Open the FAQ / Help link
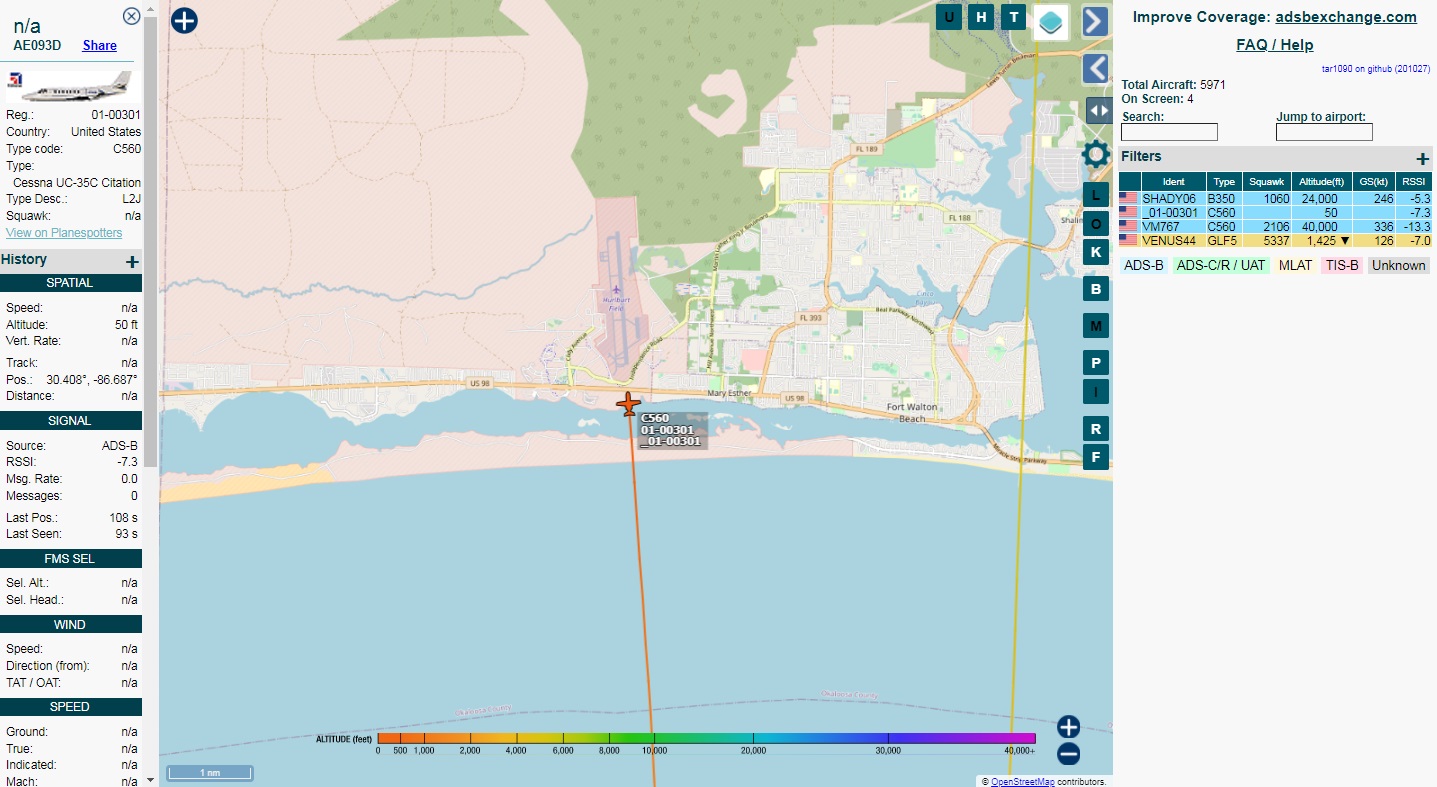Screen dimensions: 1437x787 [1275, 45]
